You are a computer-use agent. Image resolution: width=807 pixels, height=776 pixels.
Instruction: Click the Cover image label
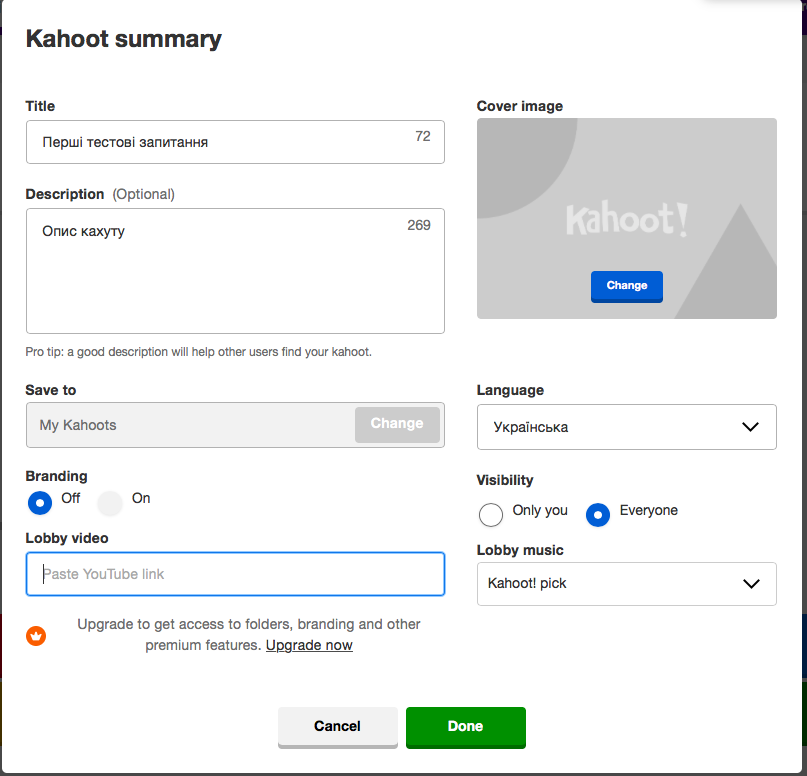(520, 106)
